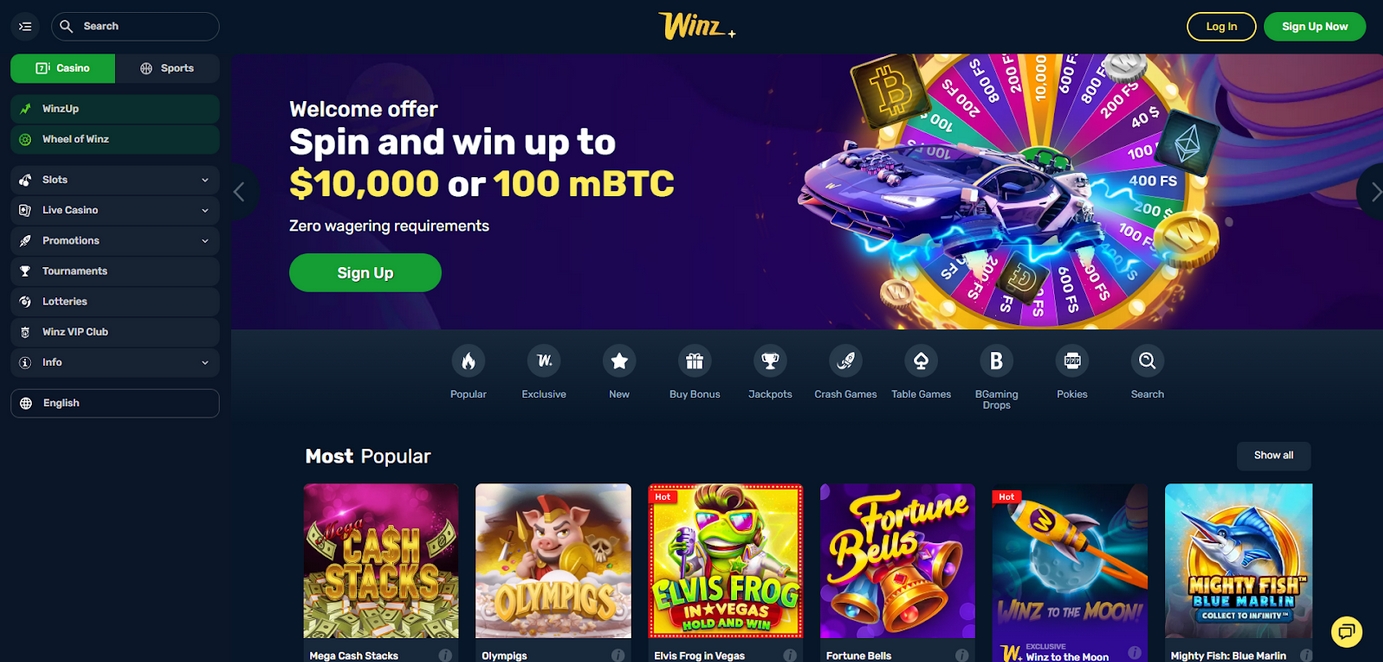Open the Tournaments menu item
1383x662 pixels.
pos(115,271)
